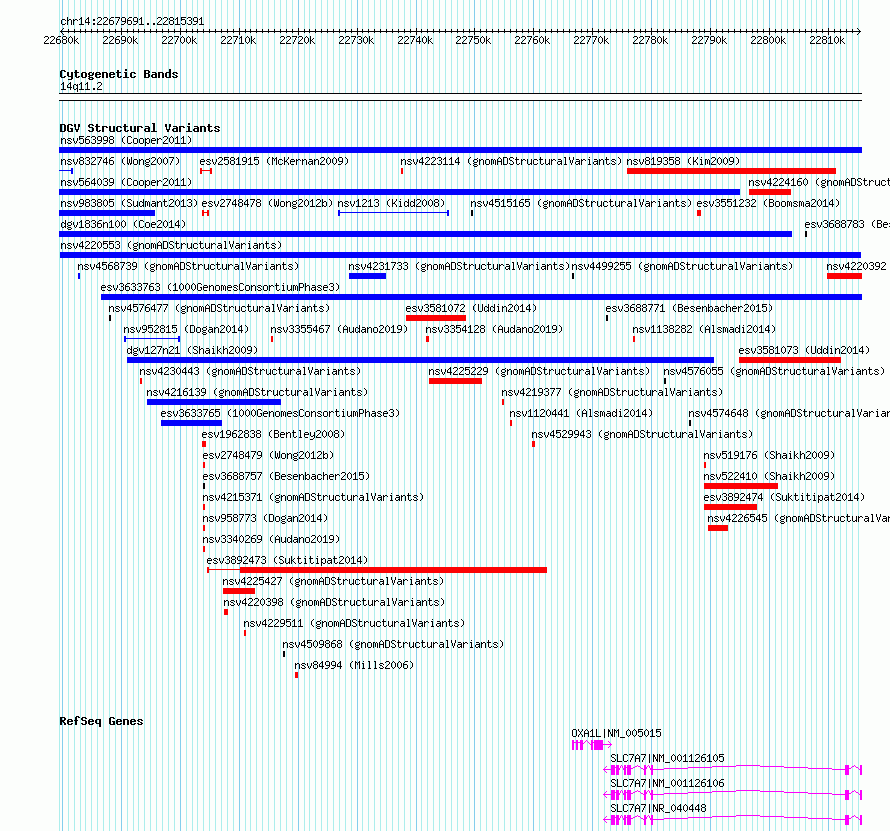Select the chr14:22679691..22815391 coordinates text
890x831 pixels.
[x=132, y=21]
